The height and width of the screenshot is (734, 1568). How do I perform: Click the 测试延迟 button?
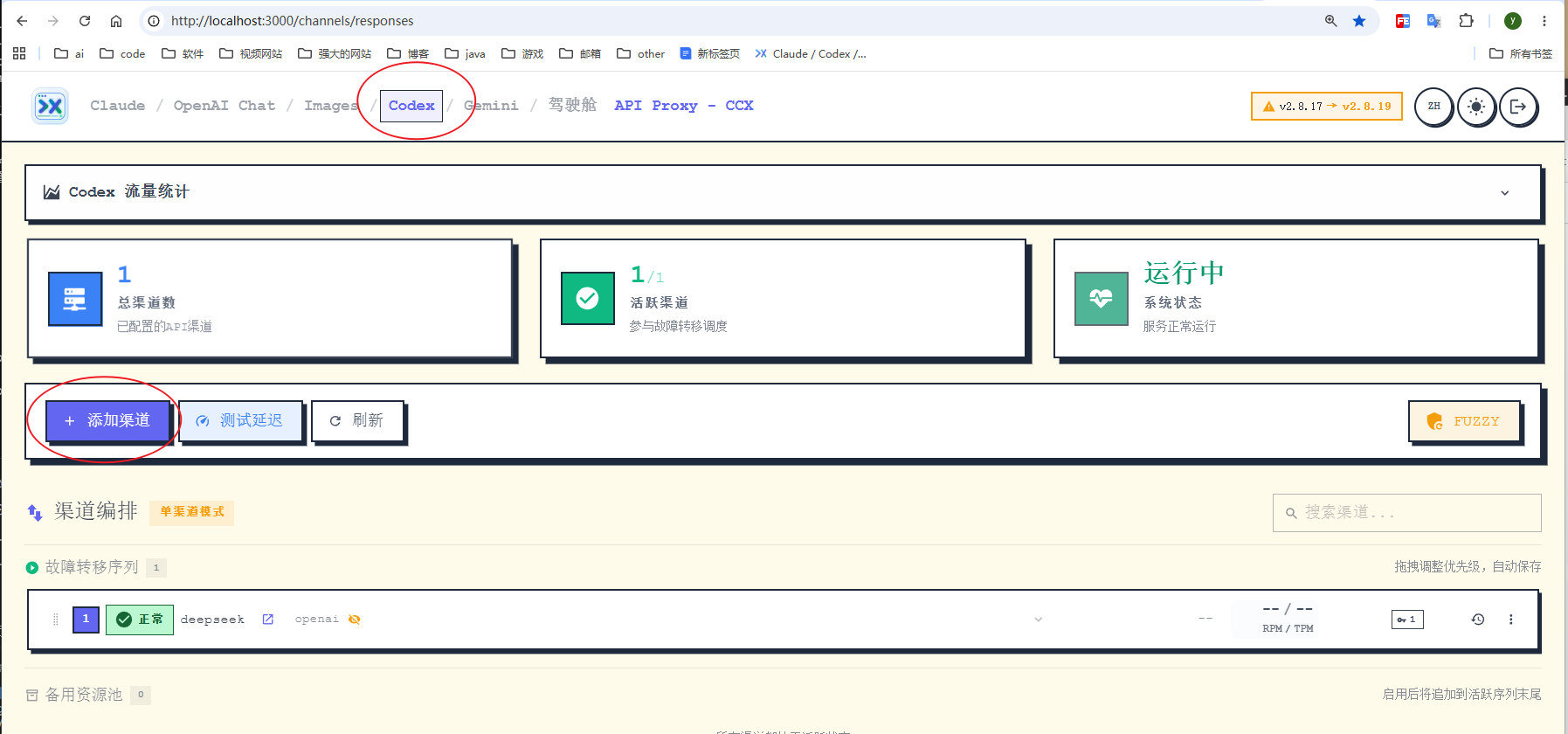pos(240,420)
